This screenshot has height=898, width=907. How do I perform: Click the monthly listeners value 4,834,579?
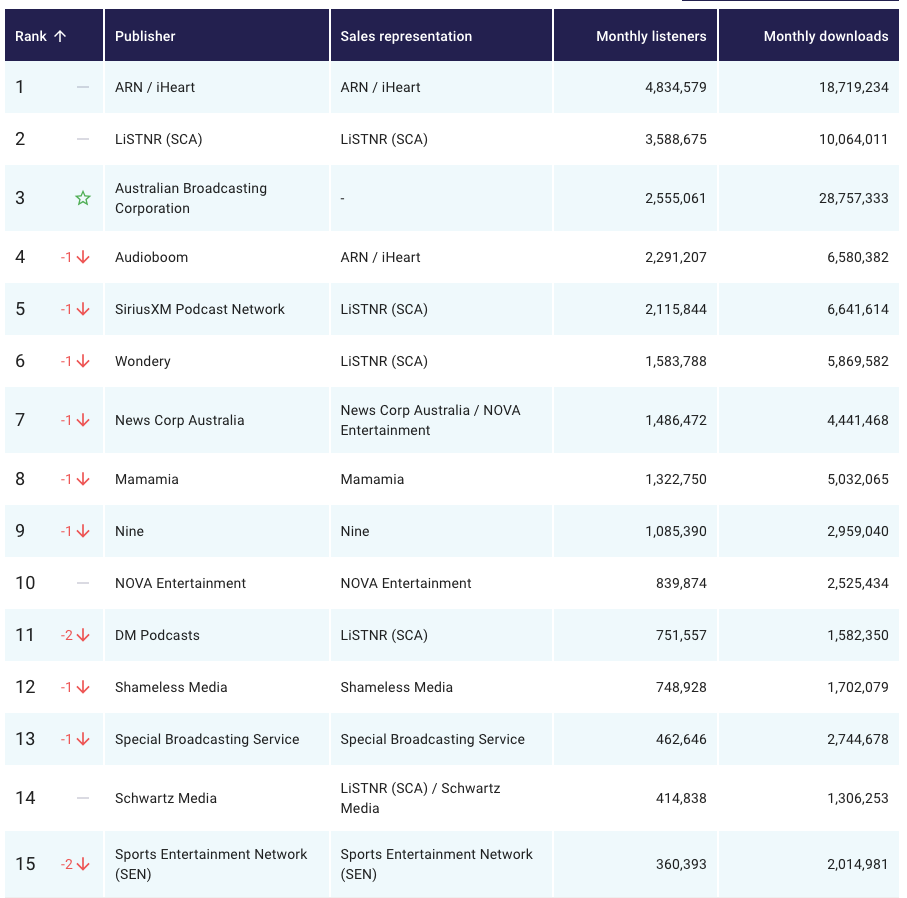676,87
